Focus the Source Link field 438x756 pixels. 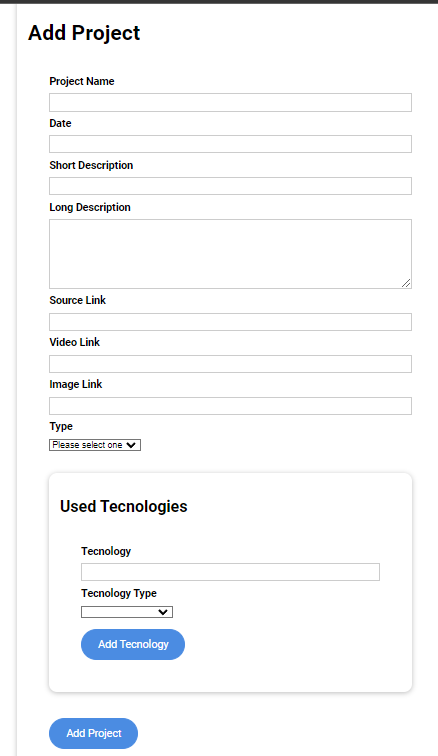230,322
